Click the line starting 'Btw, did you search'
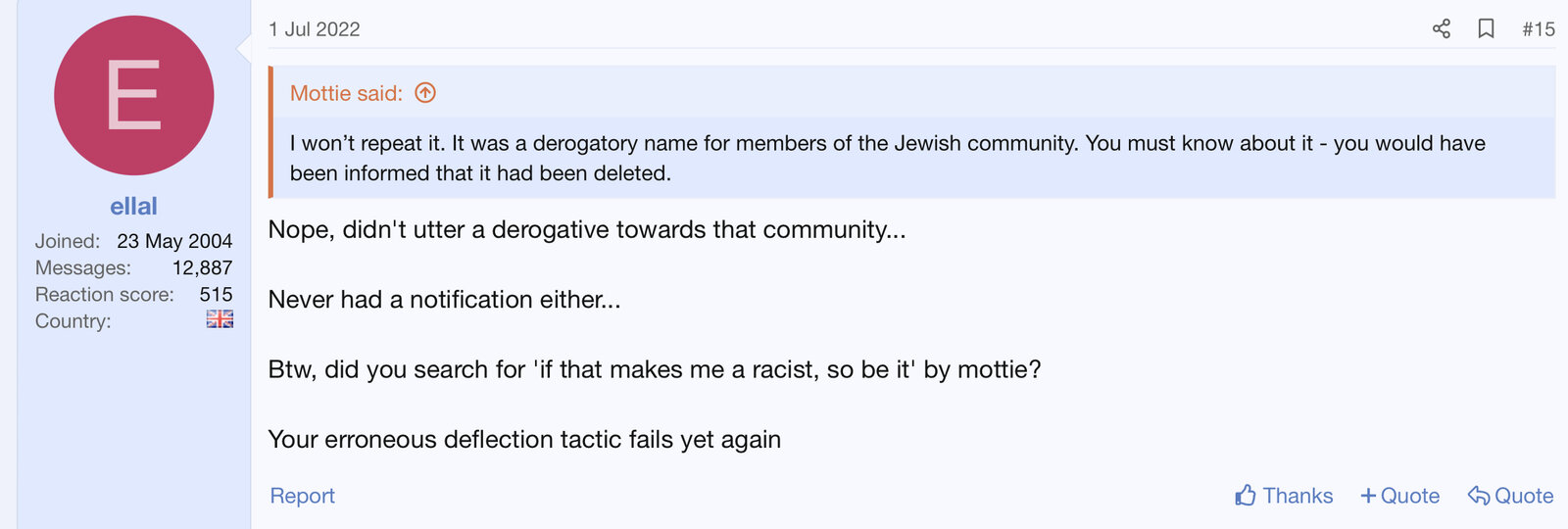Screen dimensions: 1568x529 [x=654, y=369]
